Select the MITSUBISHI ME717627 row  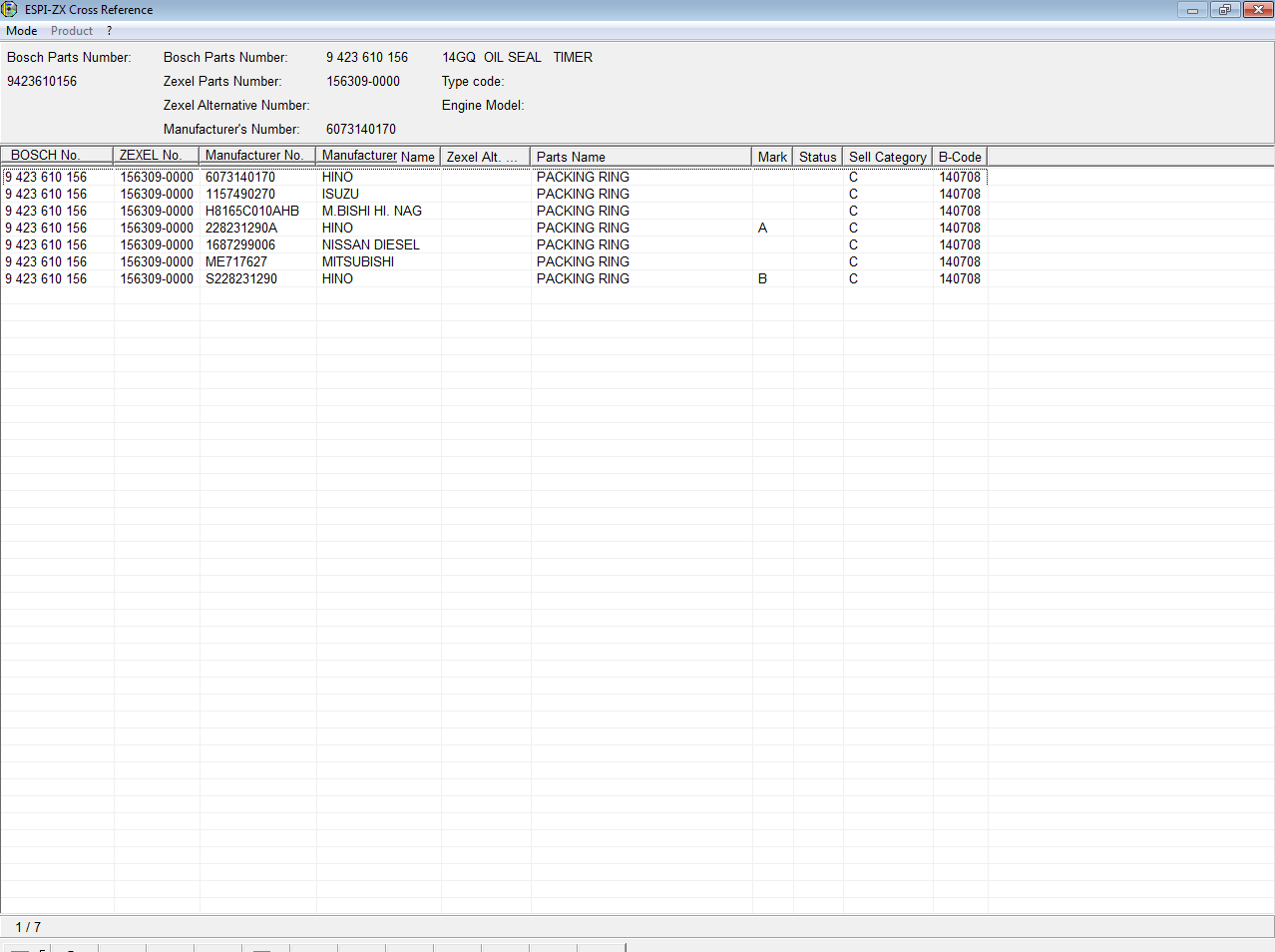pyautogui.click(x=357, y=262)
